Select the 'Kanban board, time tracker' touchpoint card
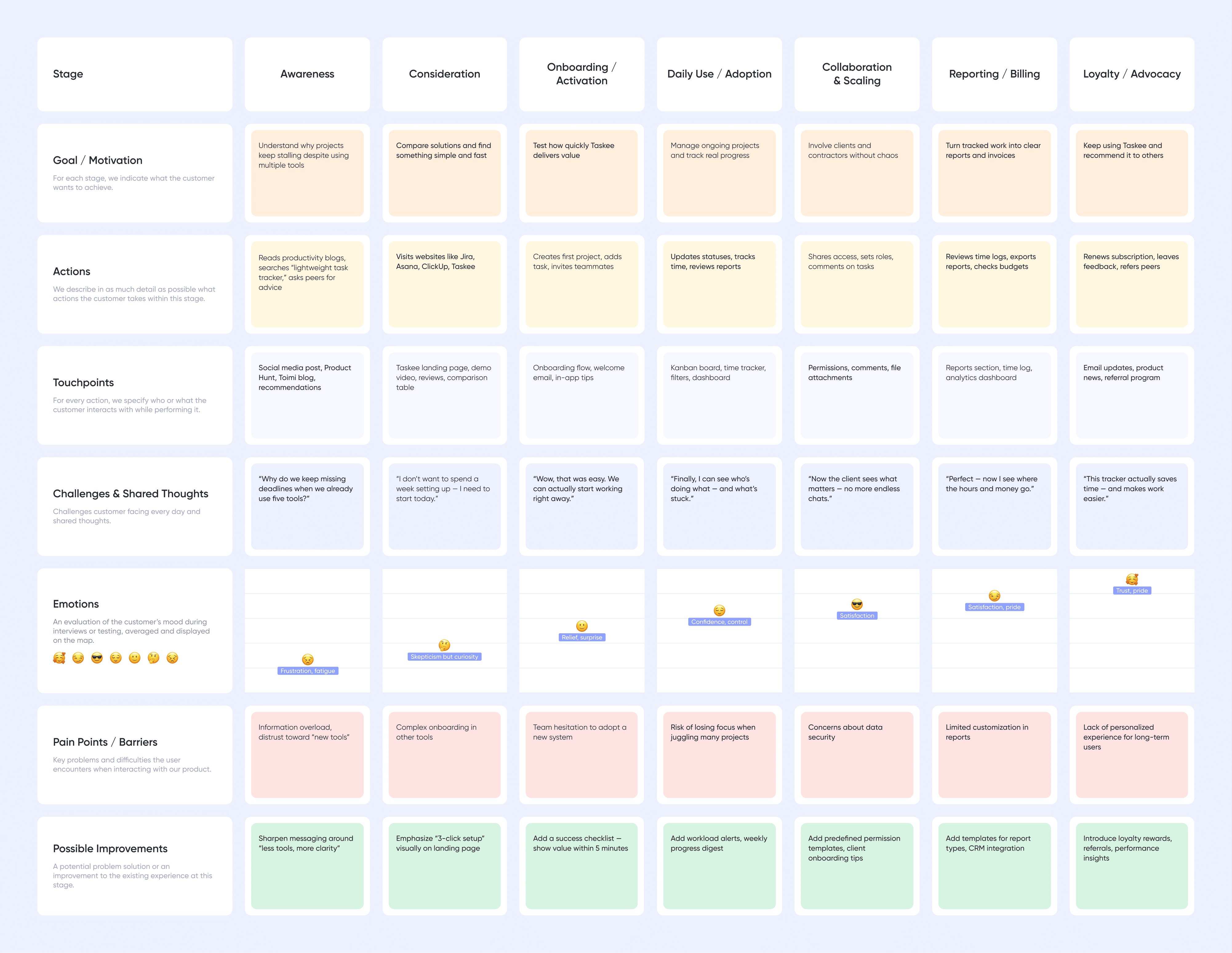 click(719, 395)
